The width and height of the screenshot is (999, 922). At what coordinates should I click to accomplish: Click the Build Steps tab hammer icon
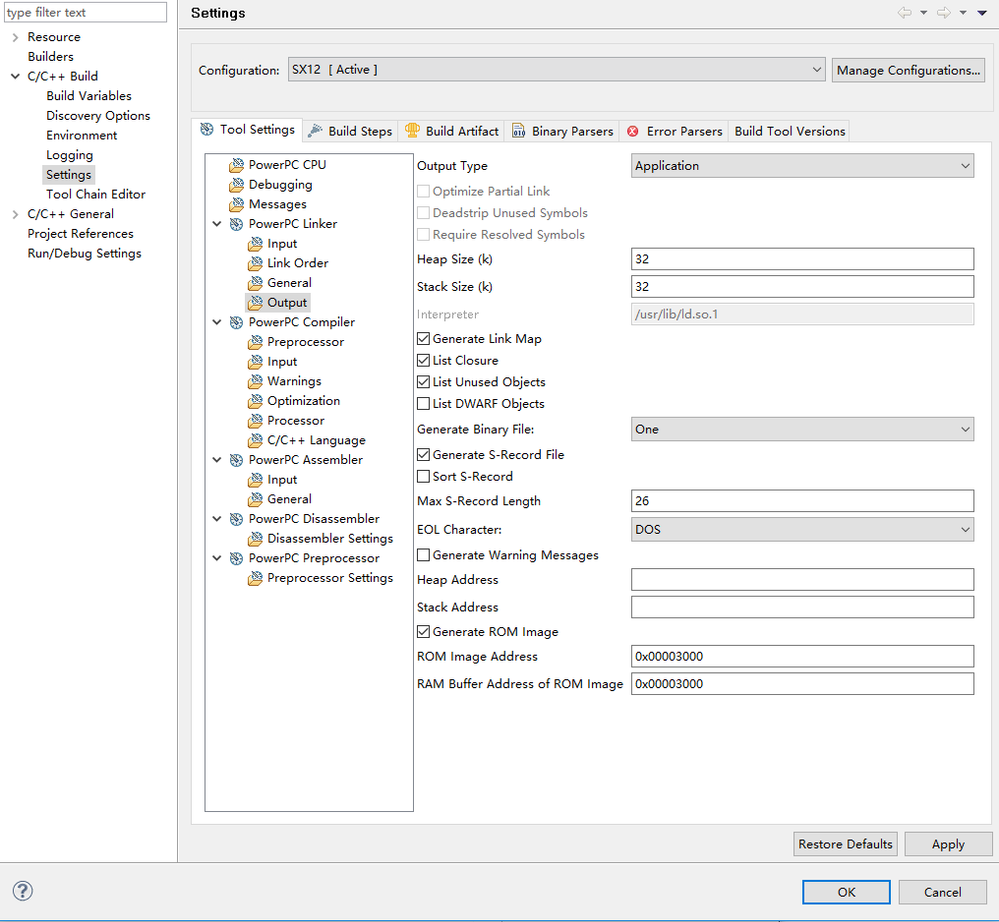pyautogui.click(x=315, y=131)
